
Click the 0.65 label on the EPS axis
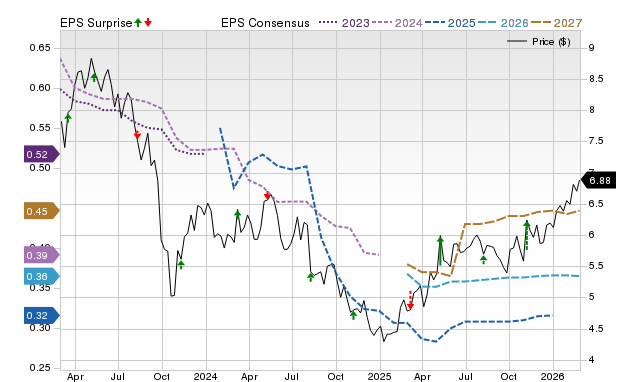pyautogui.click(x=40, y=48)
